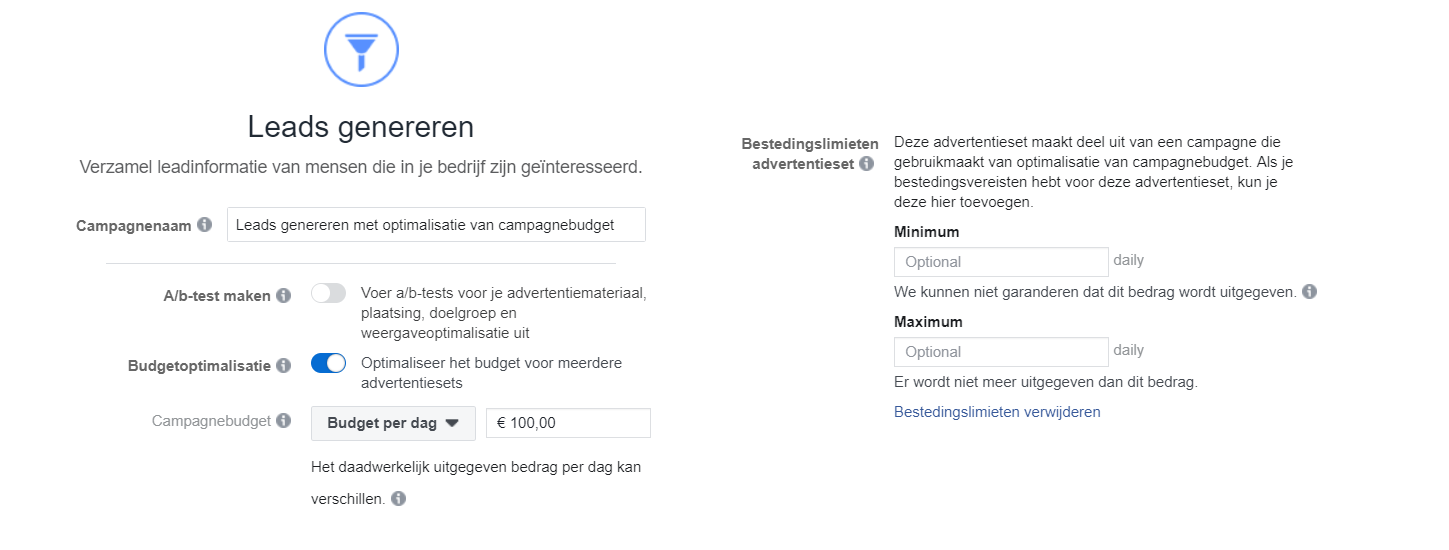This screenshot has height=550, width=1449.
Task: Click the 'Budgetoptimalisatie' label text
Action: pyautogui.click(x=199, y=366)
